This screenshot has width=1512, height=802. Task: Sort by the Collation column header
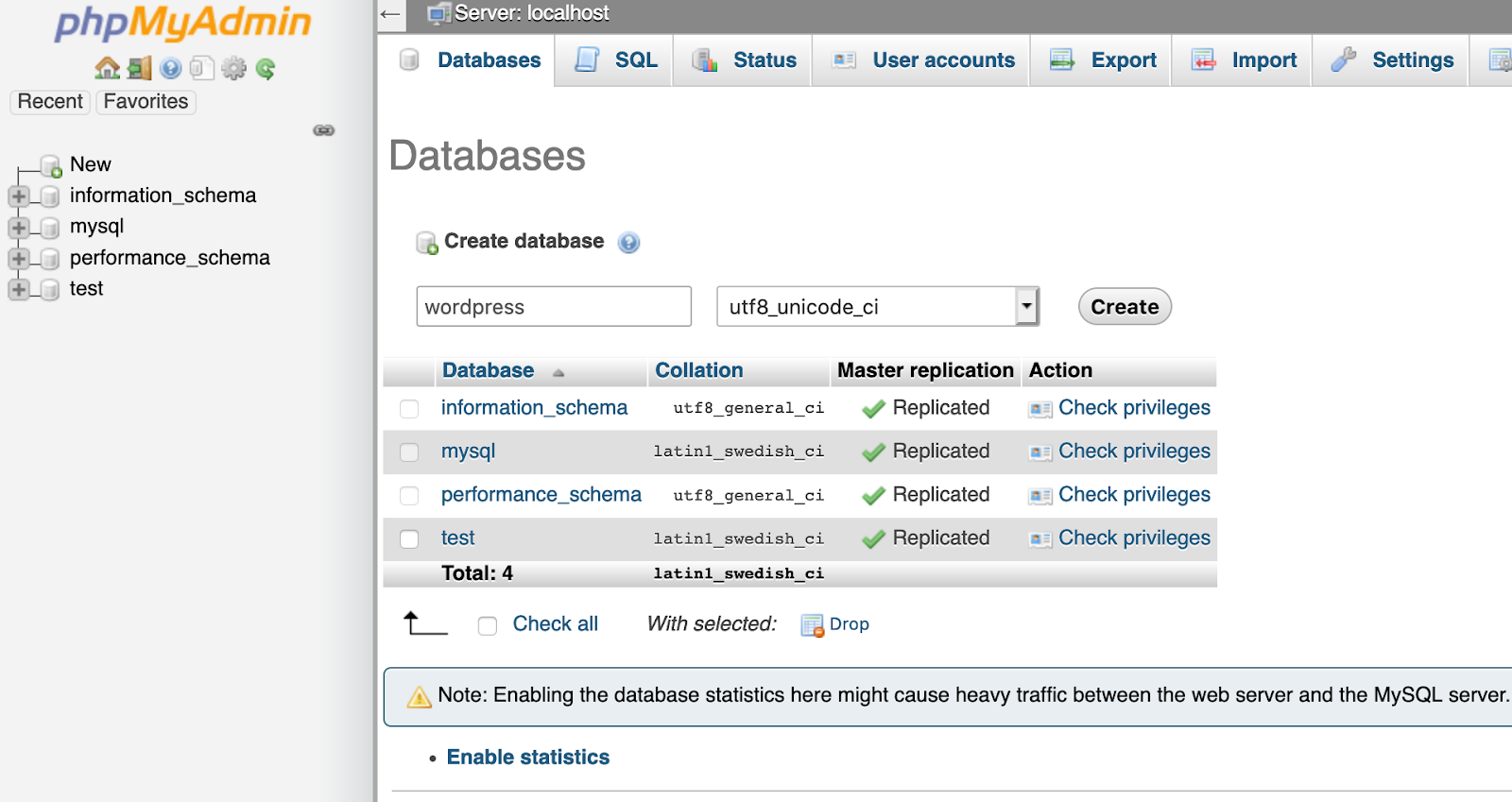(x=699, y=370)
